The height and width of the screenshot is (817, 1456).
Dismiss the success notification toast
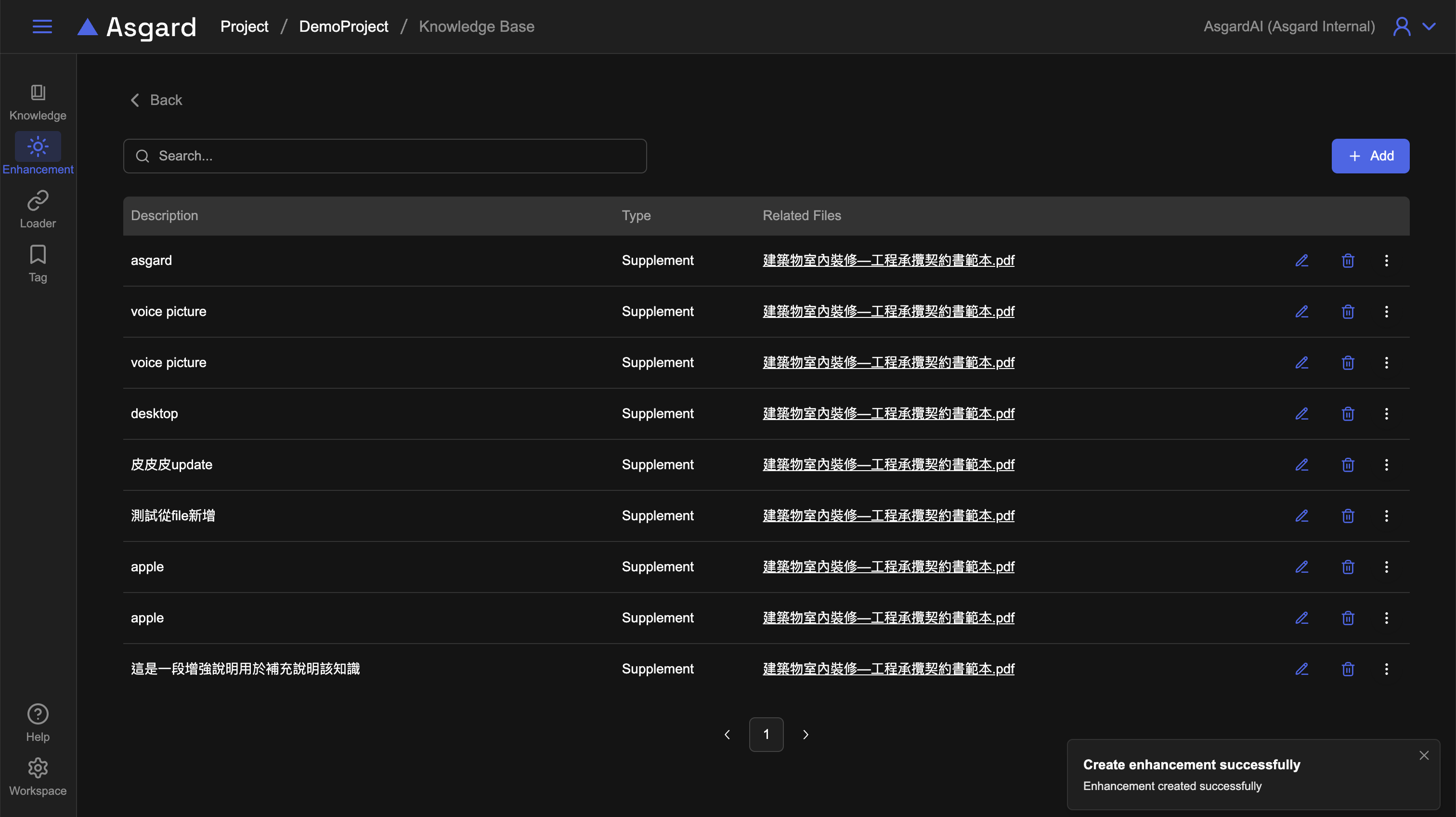coord(1423,755)
